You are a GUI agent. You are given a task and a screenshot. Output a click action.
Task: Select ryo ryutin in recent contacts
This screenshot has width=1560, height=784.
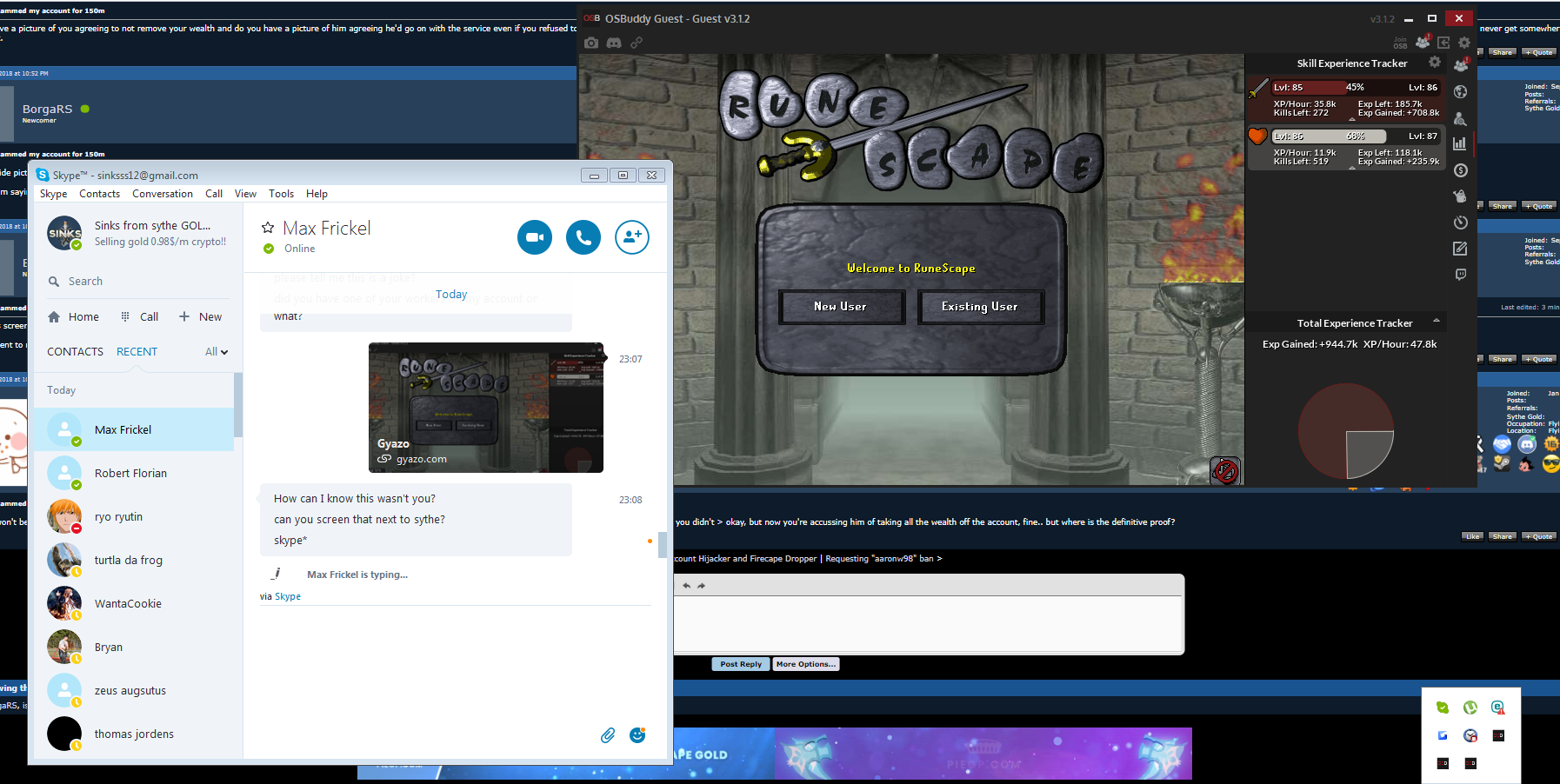134,516
